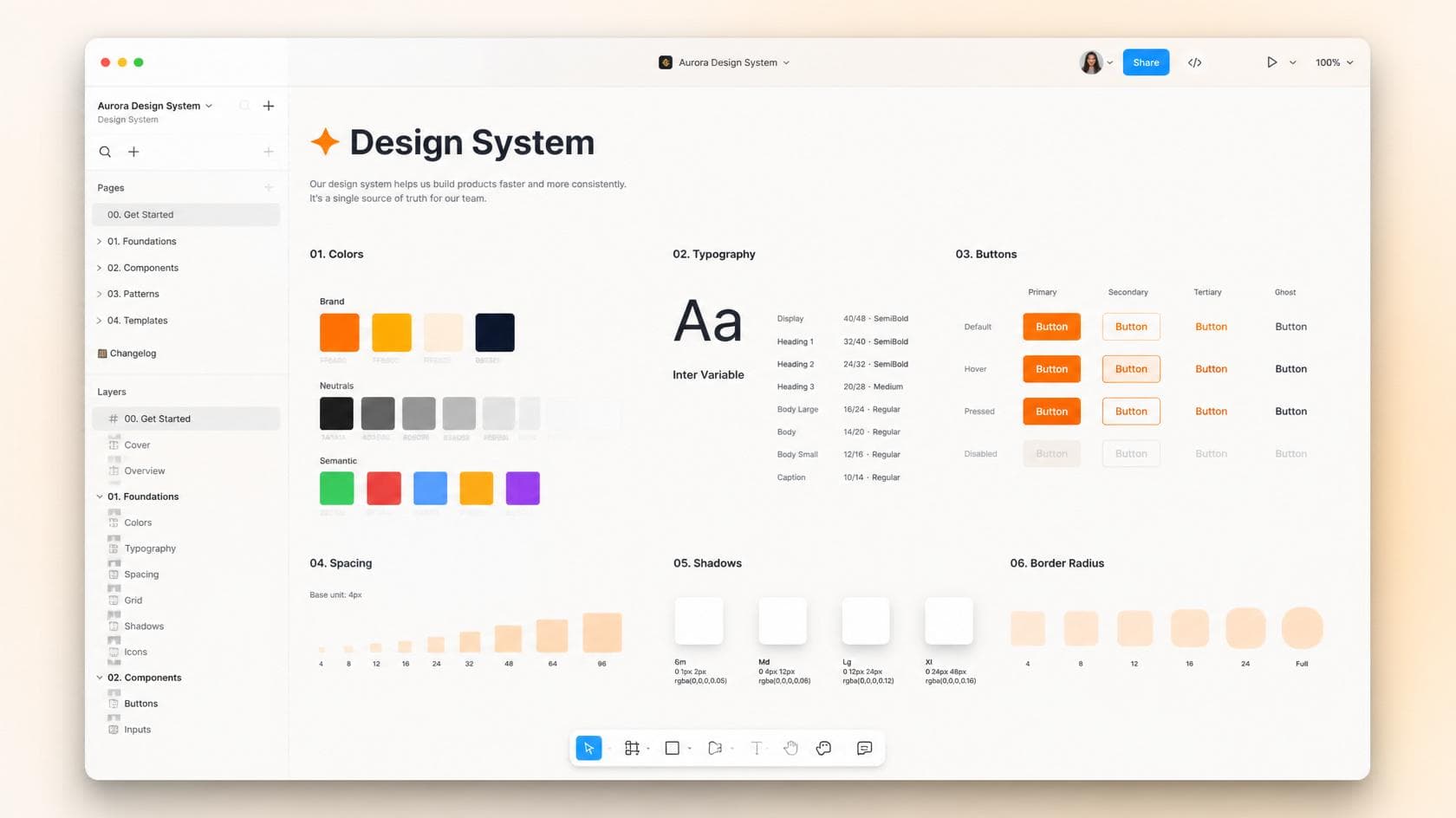1456x818 pixels.
Task: Open the Aurora Design System title bar dropdown
Action: (x=786, y=62)
